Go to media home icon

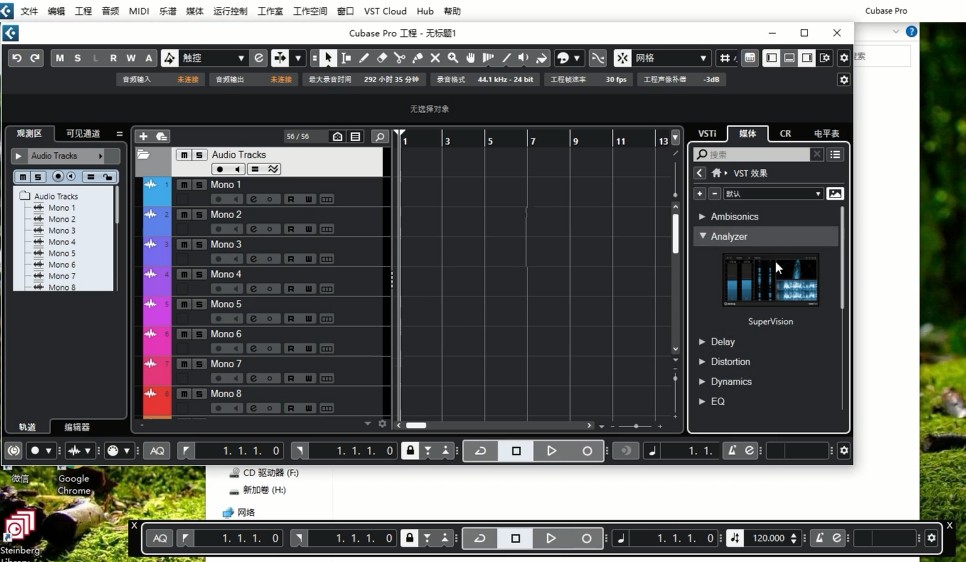(x=716, y=173)
